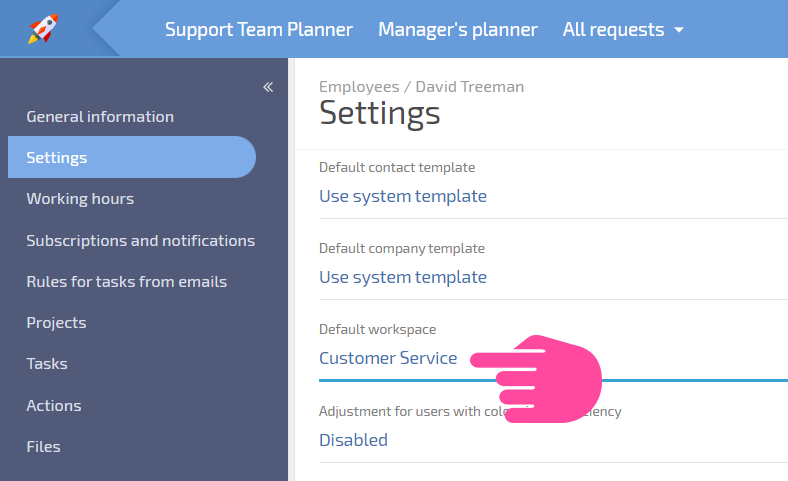This screenshot has width=788, height=481.
Task: Click the Default contact template label
Action: (397, 167)
